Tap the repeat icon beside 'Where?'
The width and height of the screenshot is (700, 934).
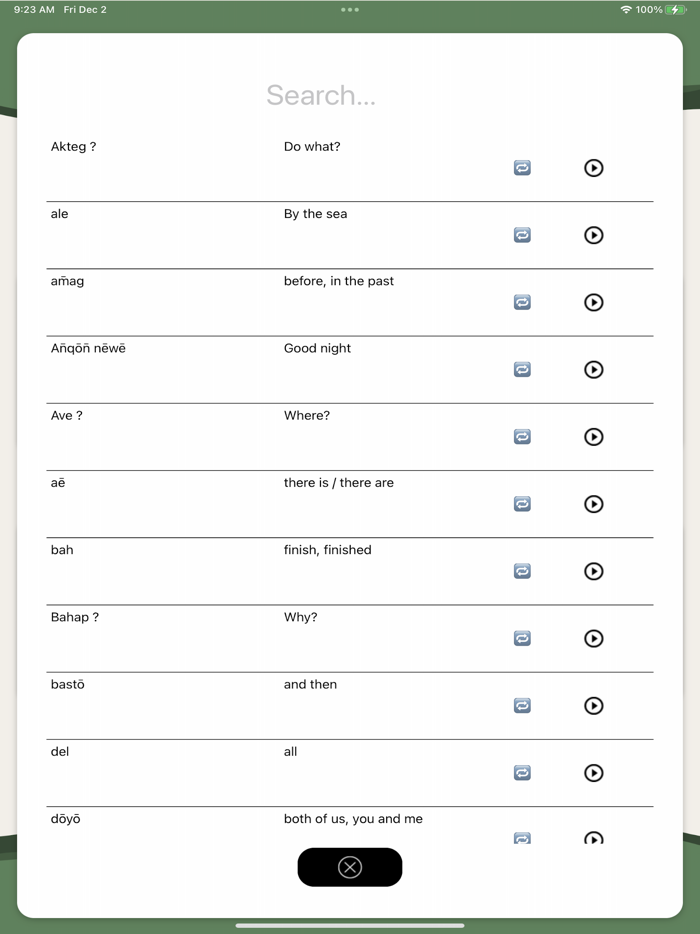[x=522, y=437]
